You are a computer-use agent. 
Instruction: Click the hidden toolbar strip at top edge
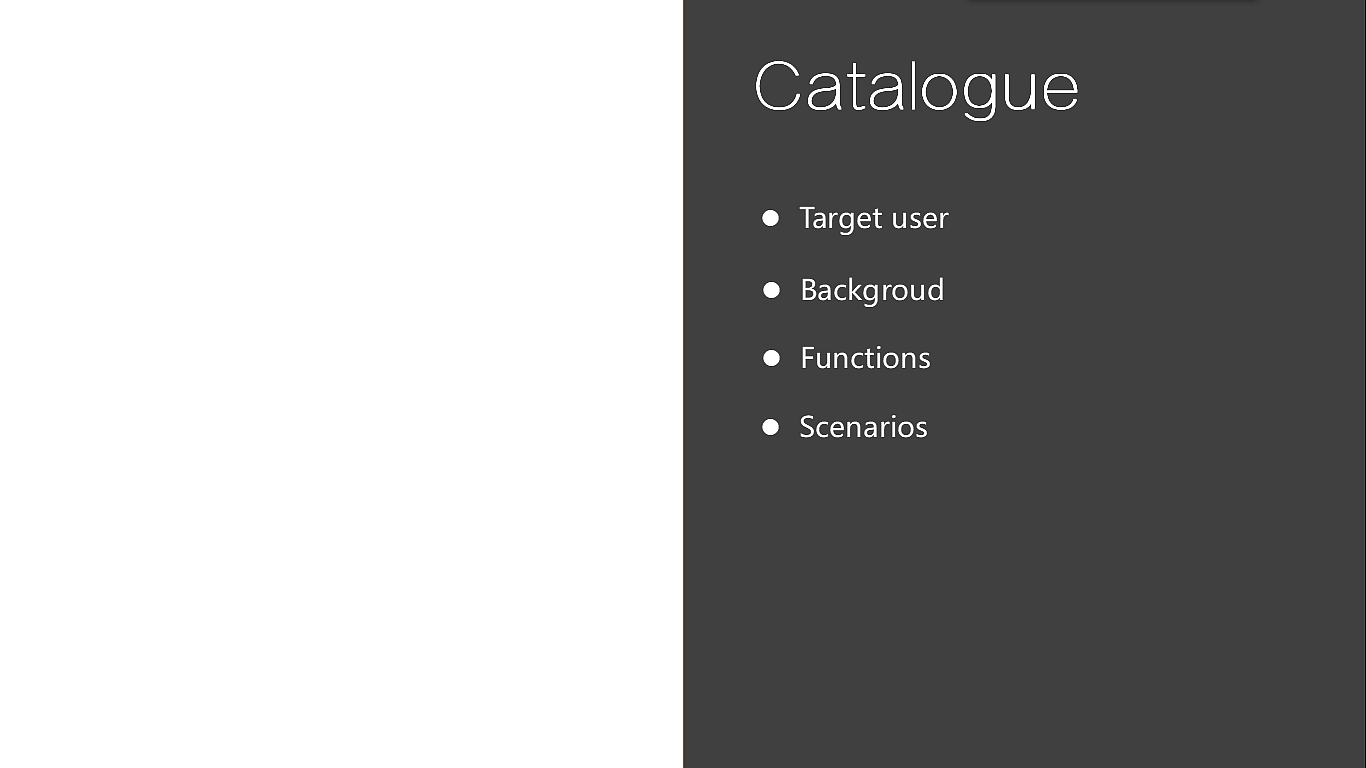[x=1112, y=1]
